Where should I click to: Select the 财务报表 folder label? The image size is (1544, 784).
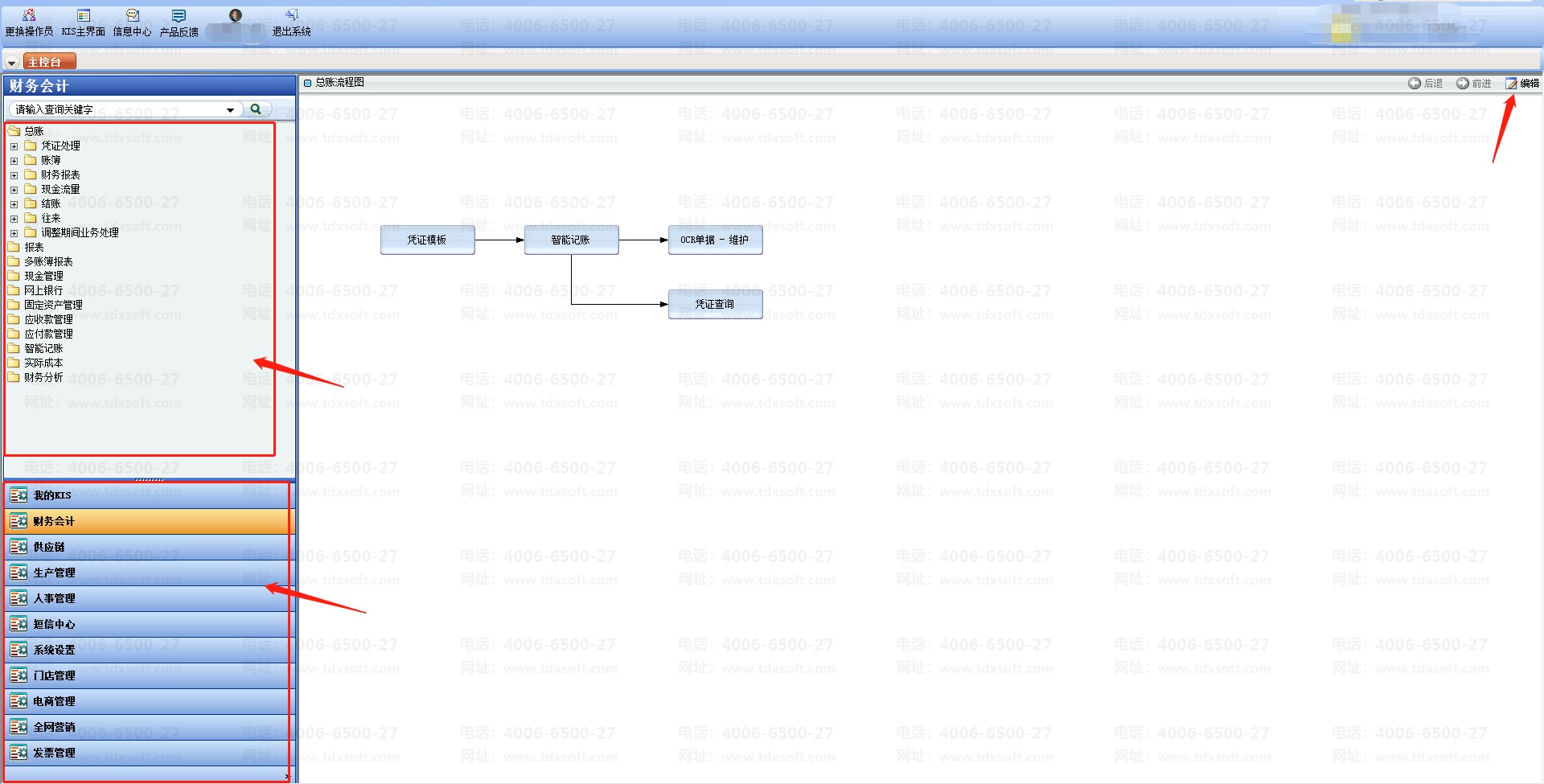tap(60, 174)
